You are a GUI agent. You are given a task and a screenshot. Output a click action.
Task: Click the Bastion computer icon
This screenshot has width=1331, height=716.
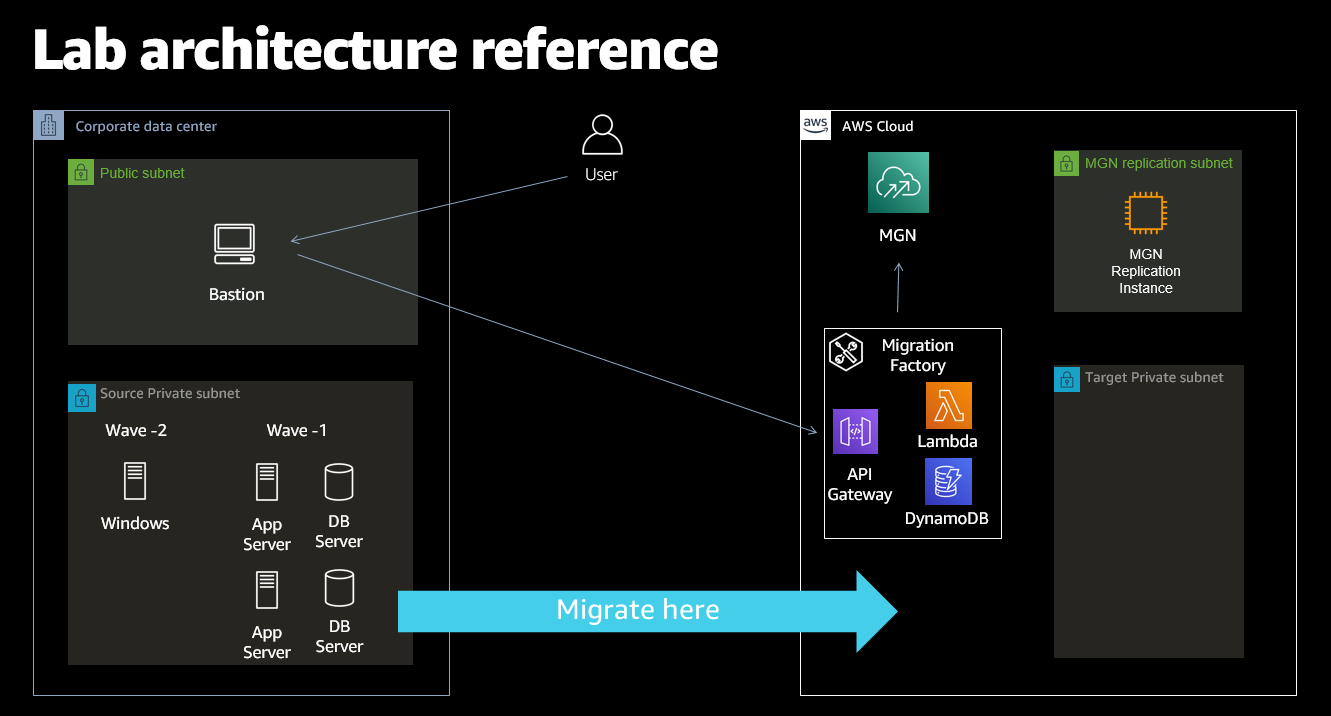(235, 244)
